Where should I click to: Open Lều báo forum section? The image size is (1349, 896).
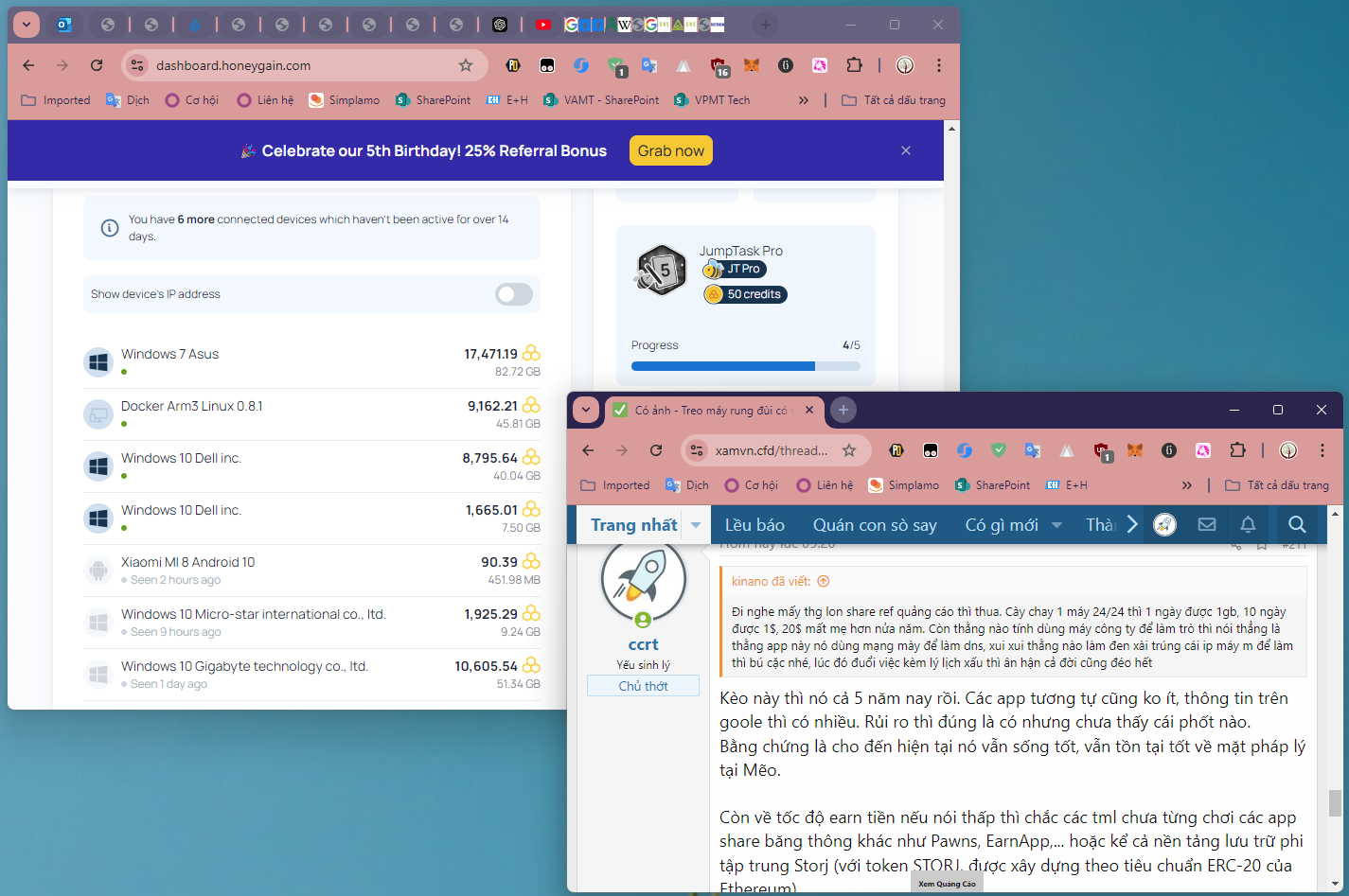pyautogui.click(x=754, y=525)
